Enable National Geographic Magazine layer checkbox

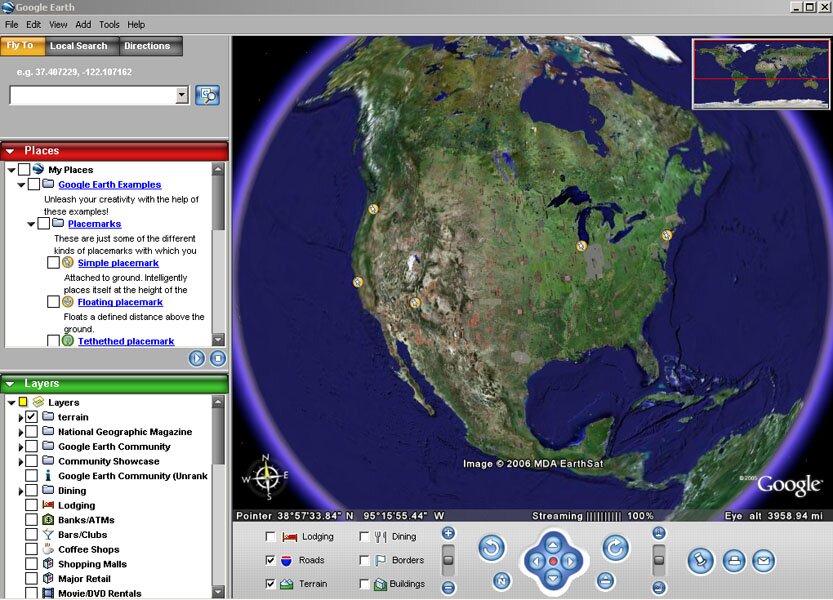tap(31, 432)
